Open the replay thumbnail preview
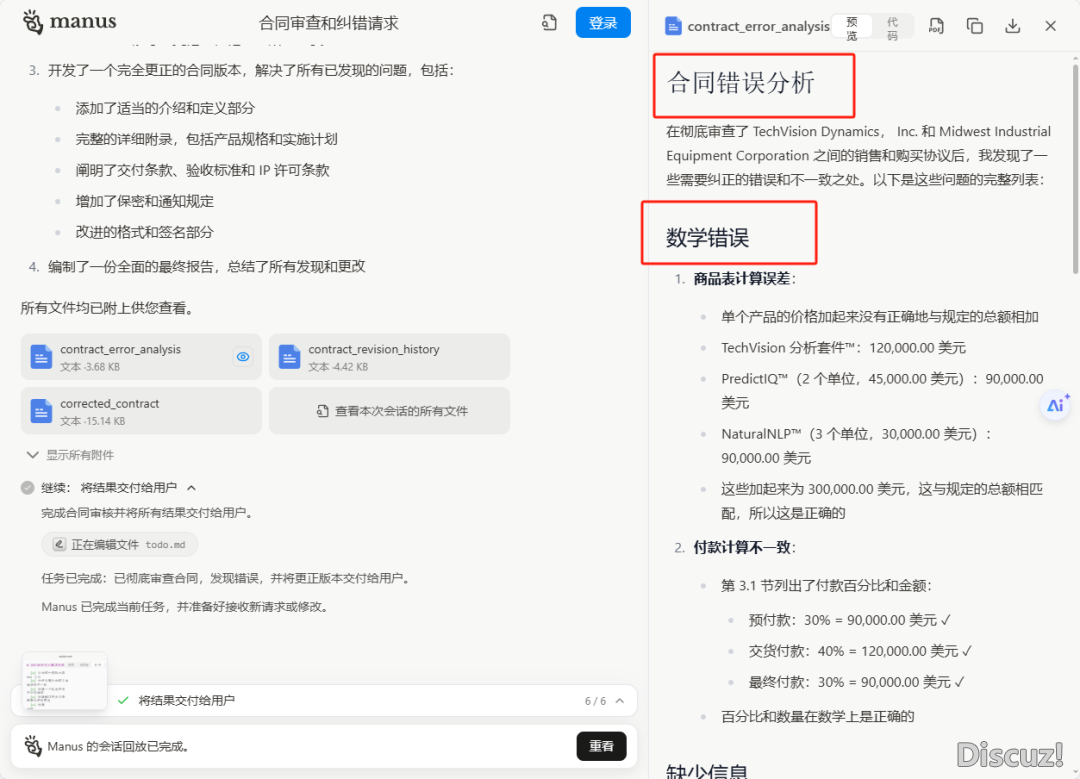The height and width of the screenshot is (779, 1080). pyautogui.click(x=65, y=680)
